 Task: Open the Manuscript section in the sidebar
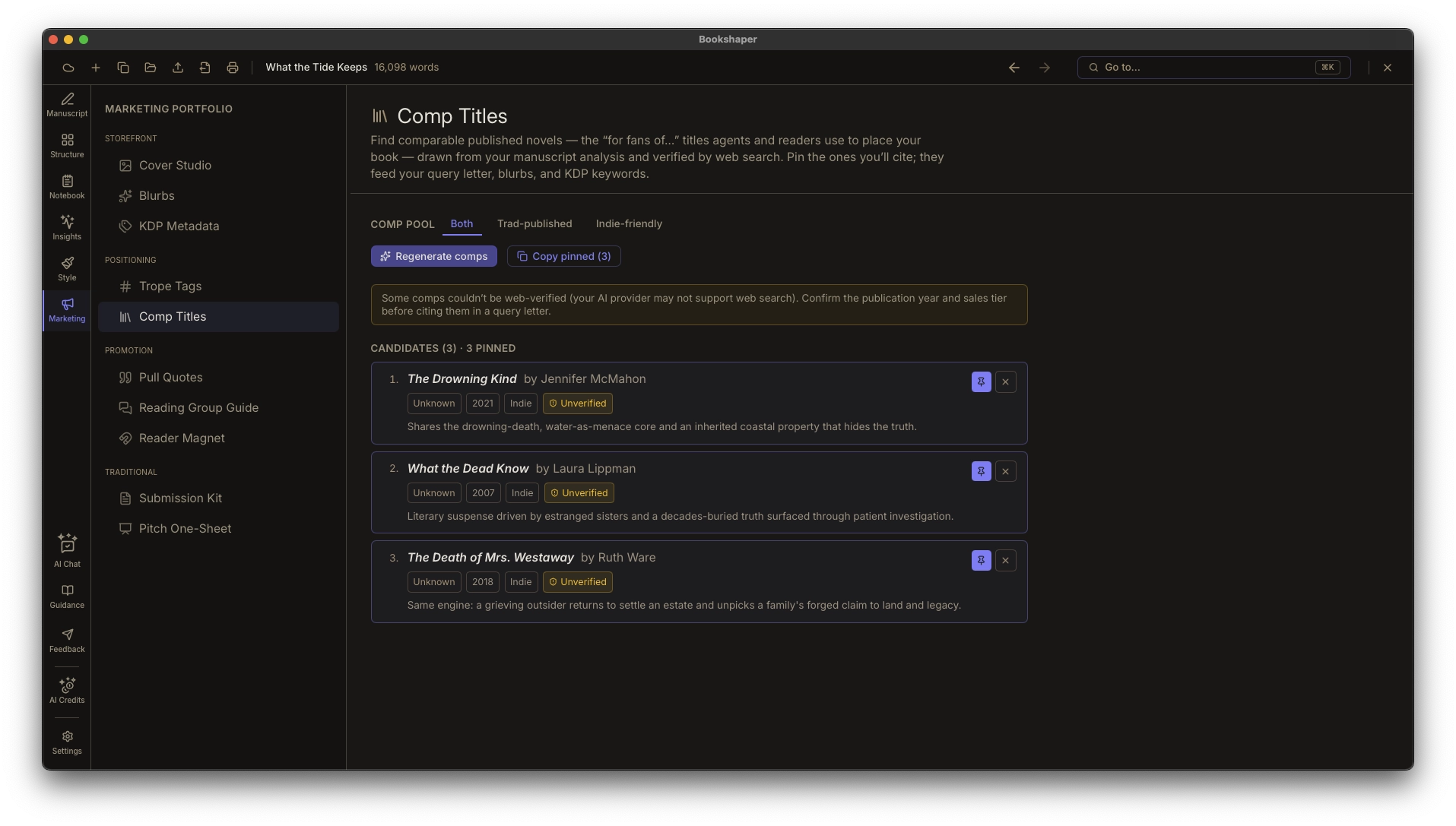(x=67, y=105)
